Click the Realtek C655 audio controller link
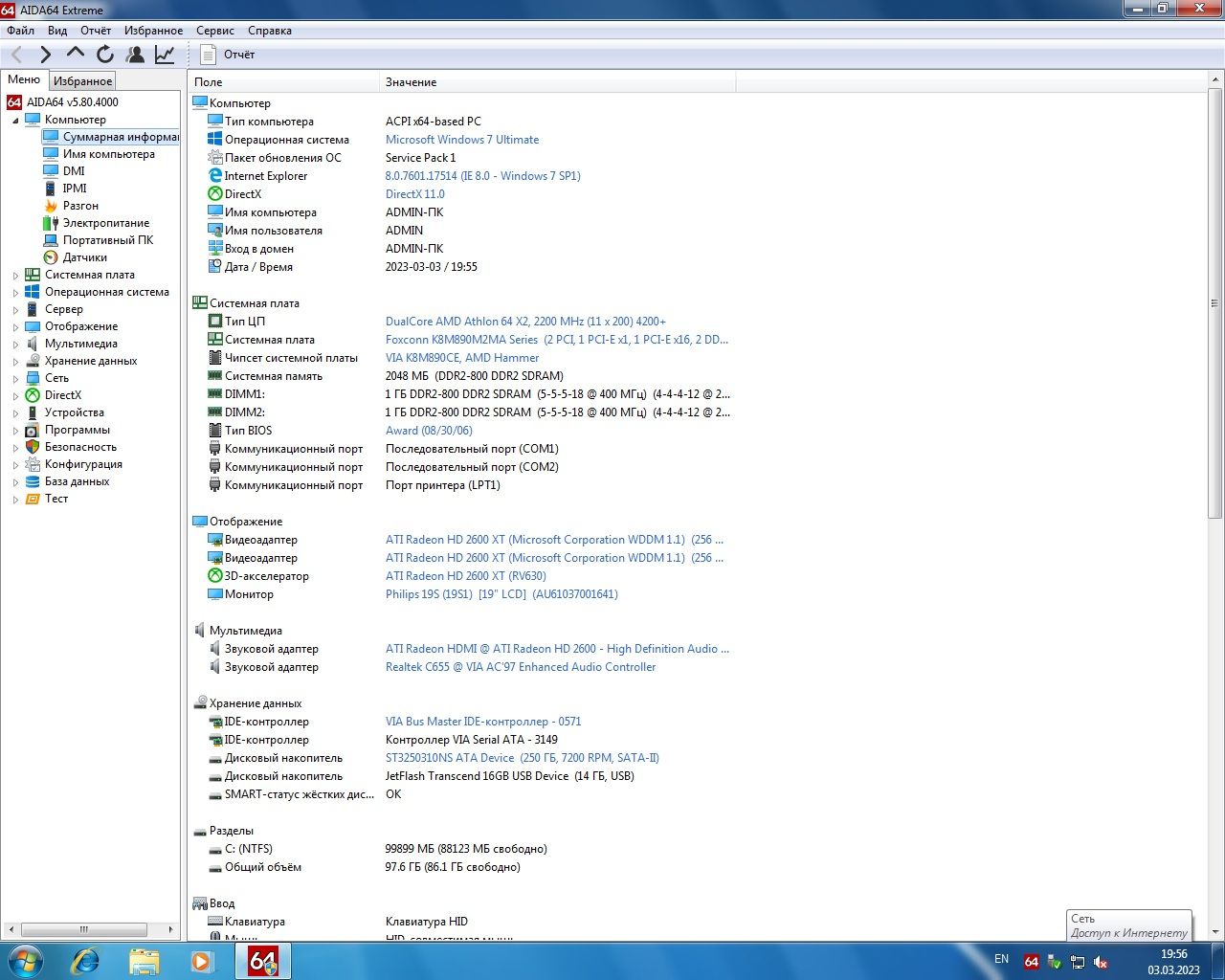Image resolution: width=1225 pixels, height=980 pixels. (x=521, y=667)
